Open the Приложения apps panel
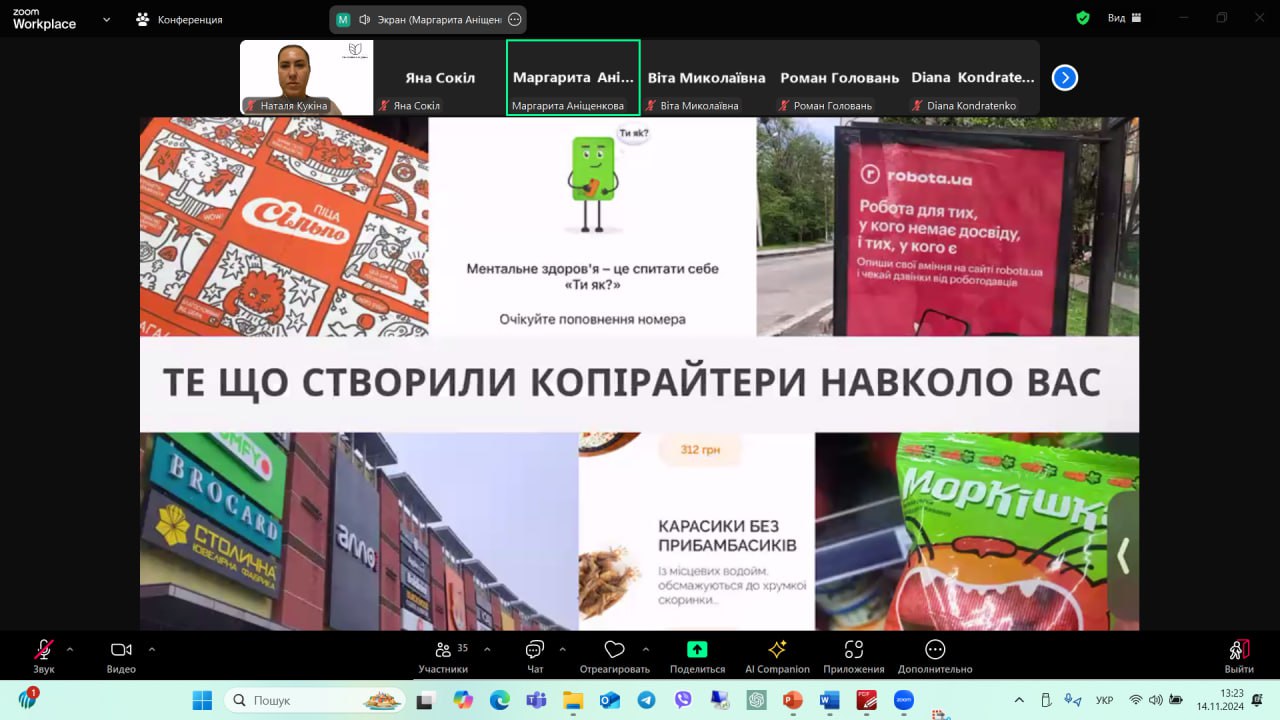The image size is (1280, 720). coord(854,656)
